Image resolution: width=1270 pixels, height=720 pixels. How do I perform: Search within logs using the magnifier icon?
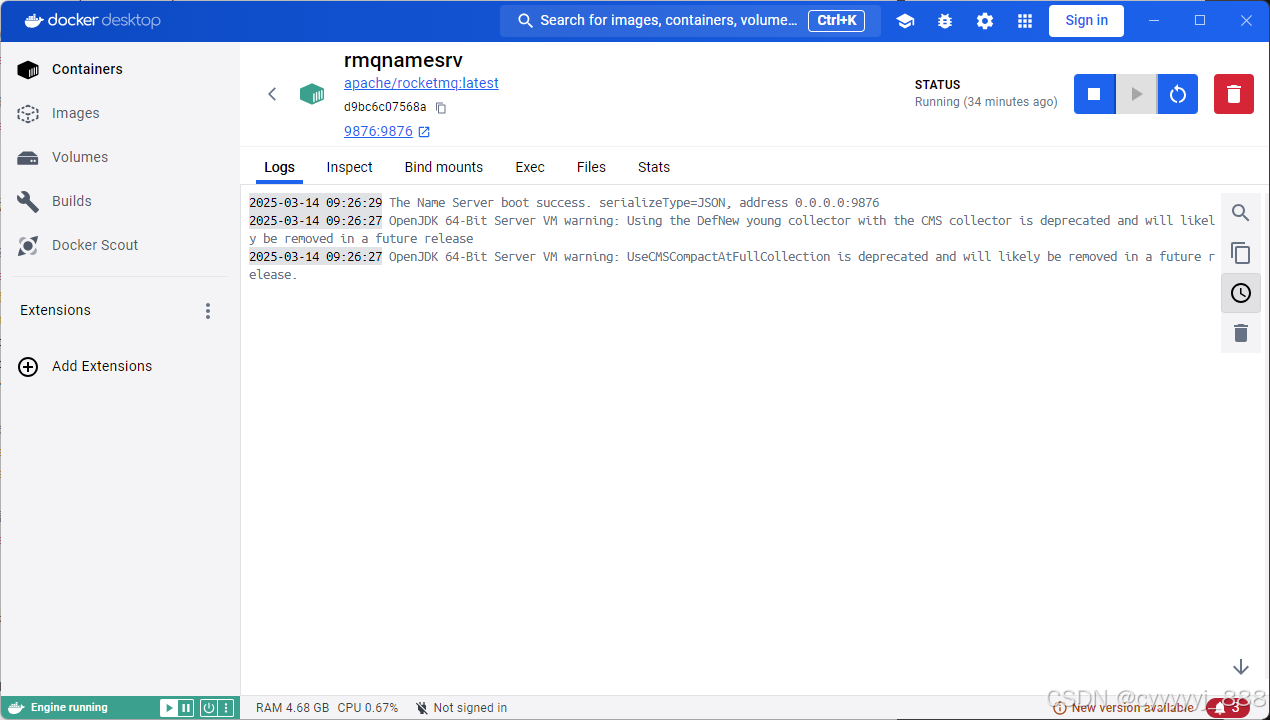1240,212
